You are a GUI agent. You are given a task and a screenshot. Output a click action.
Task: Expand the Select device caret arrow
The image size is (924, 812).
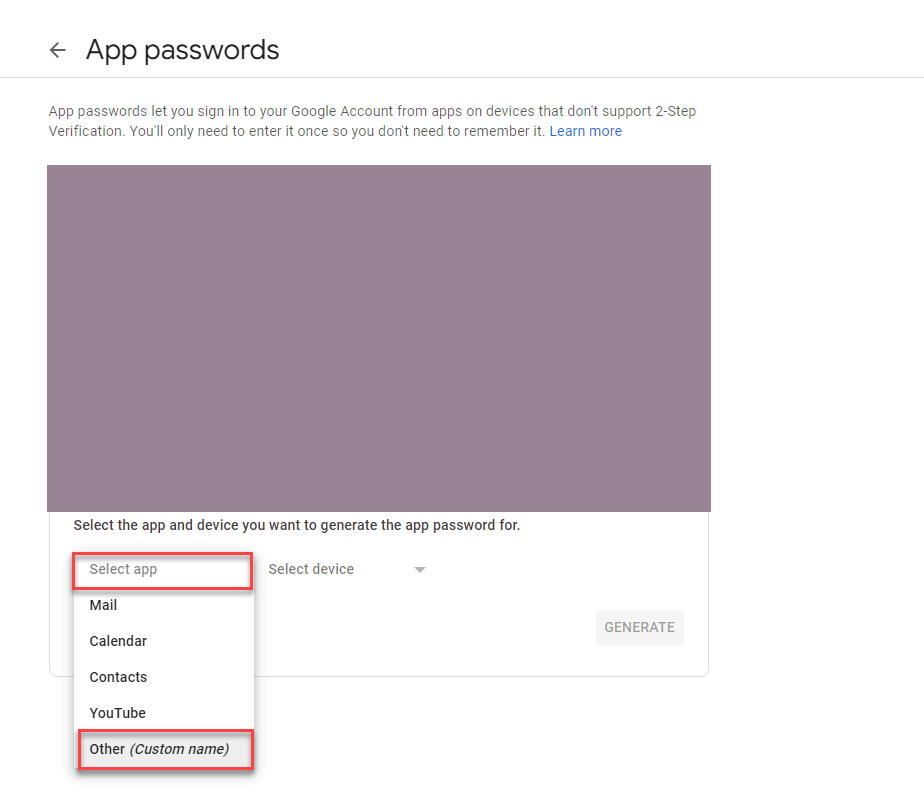coord(420,570)
